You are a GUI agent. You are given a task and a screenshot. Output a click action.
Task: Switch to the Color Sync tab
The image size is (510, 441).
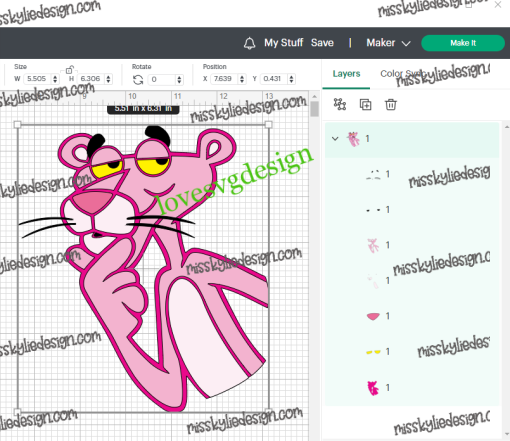[x=402, y=74]
